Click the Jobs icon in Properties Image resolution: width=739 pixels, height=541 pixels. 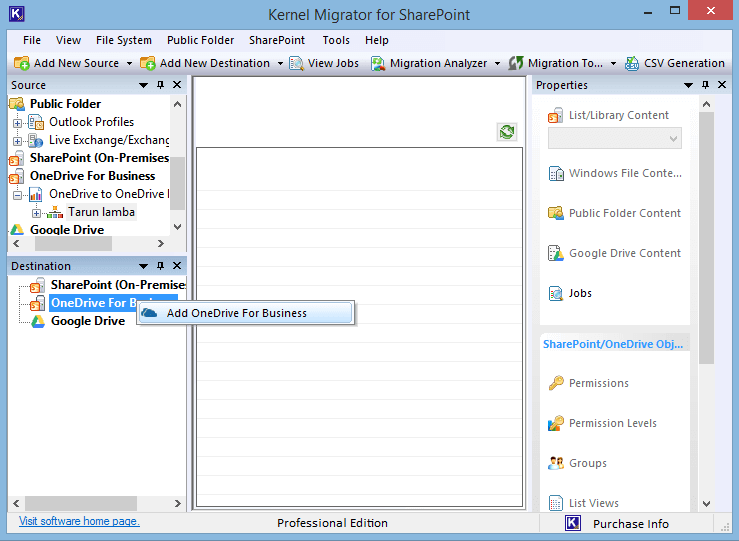click(x=556, y=294)
